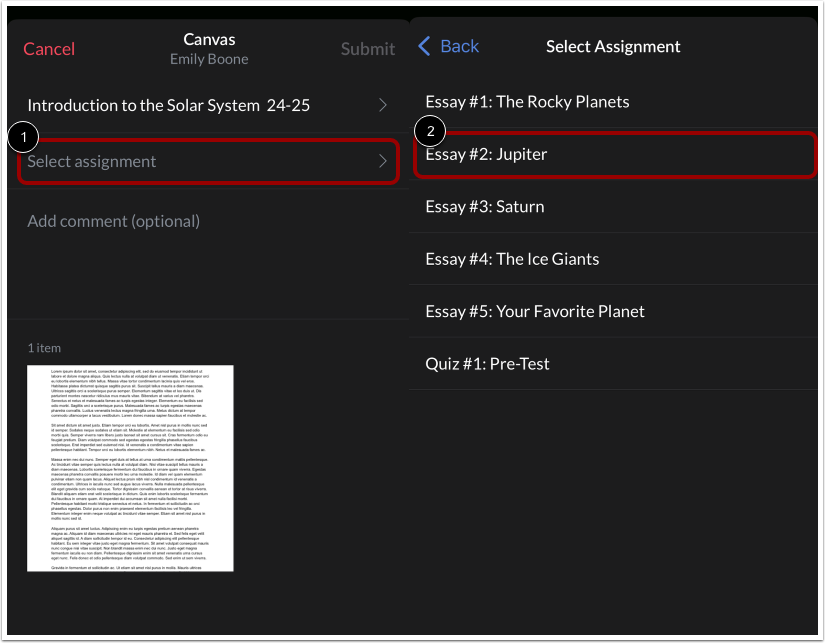The image size is (825, 643).
Task: Cancel the Canvas submission
Action: [x=49, y=48]
